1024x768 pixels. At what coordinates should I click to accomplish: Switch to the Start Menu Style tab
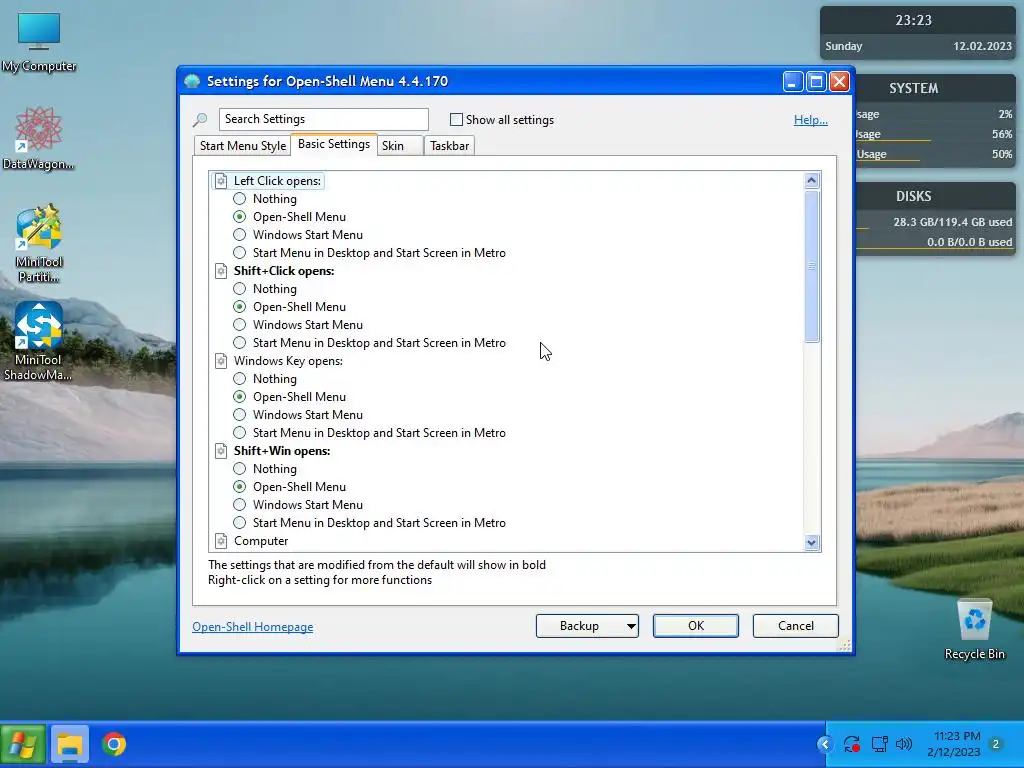(x=243, y=146)
